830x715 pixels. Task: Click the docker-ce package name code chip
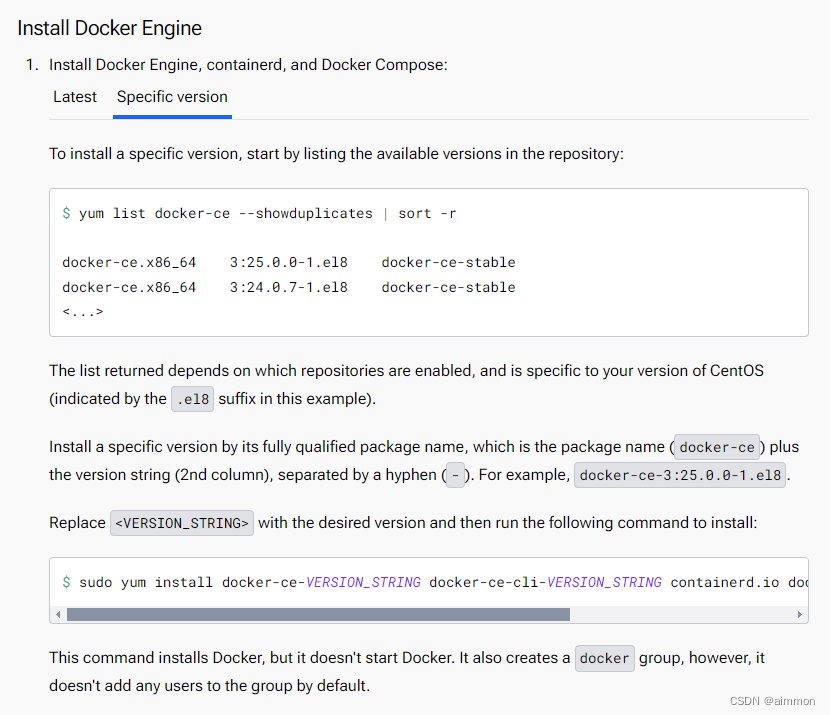click(716, 447)
